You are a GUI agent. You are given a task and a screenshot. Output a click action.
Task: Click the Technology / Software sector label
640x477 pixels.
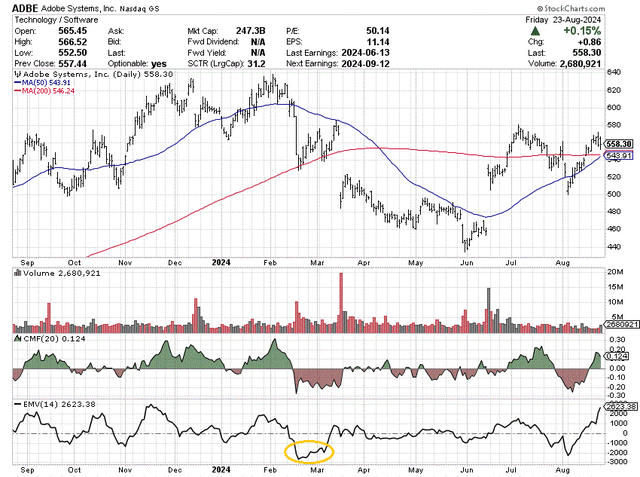coord(56,20)
